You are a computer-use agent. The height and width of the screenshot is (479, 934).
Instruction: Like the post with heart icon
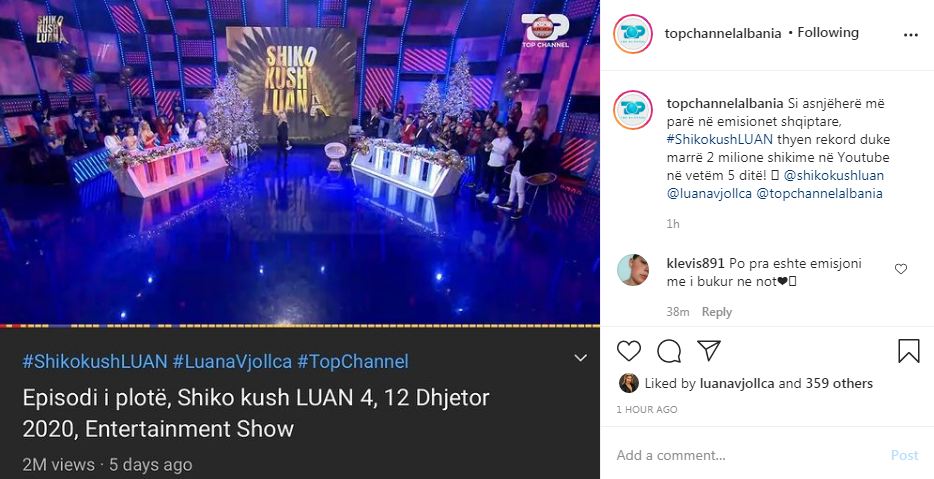point(628,351)
